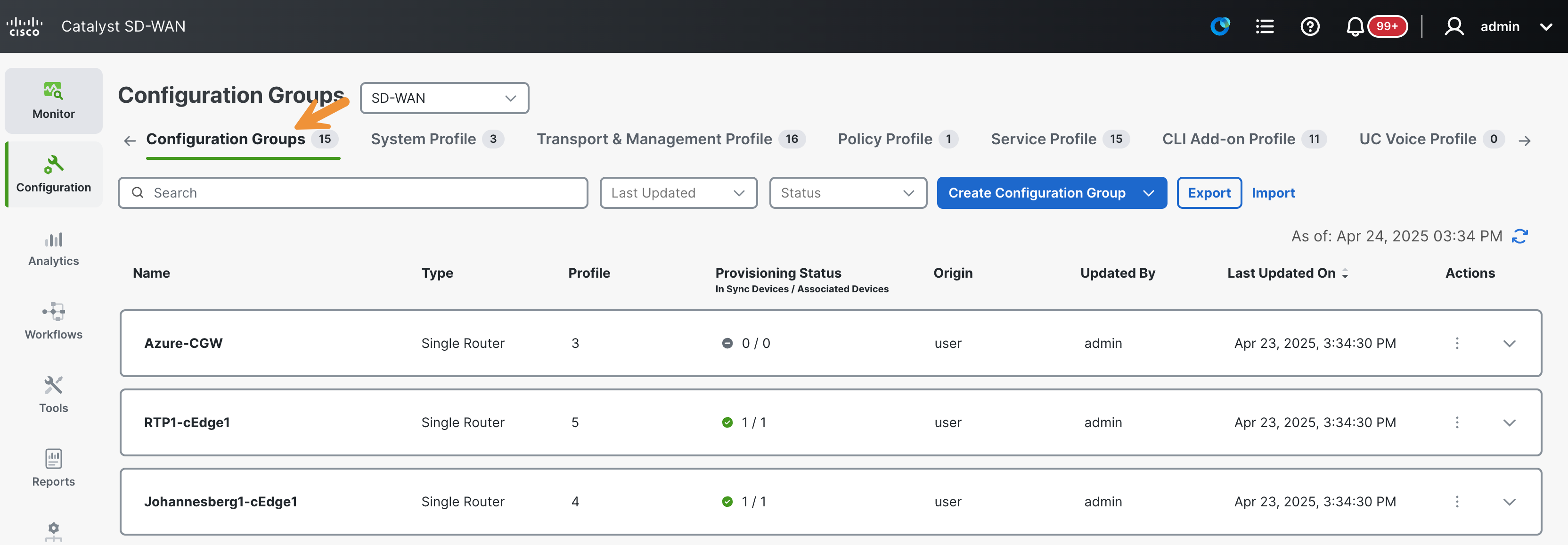1568x545 pixels.
Task: Click the search magnifier icon
Action: click(138, 193)
